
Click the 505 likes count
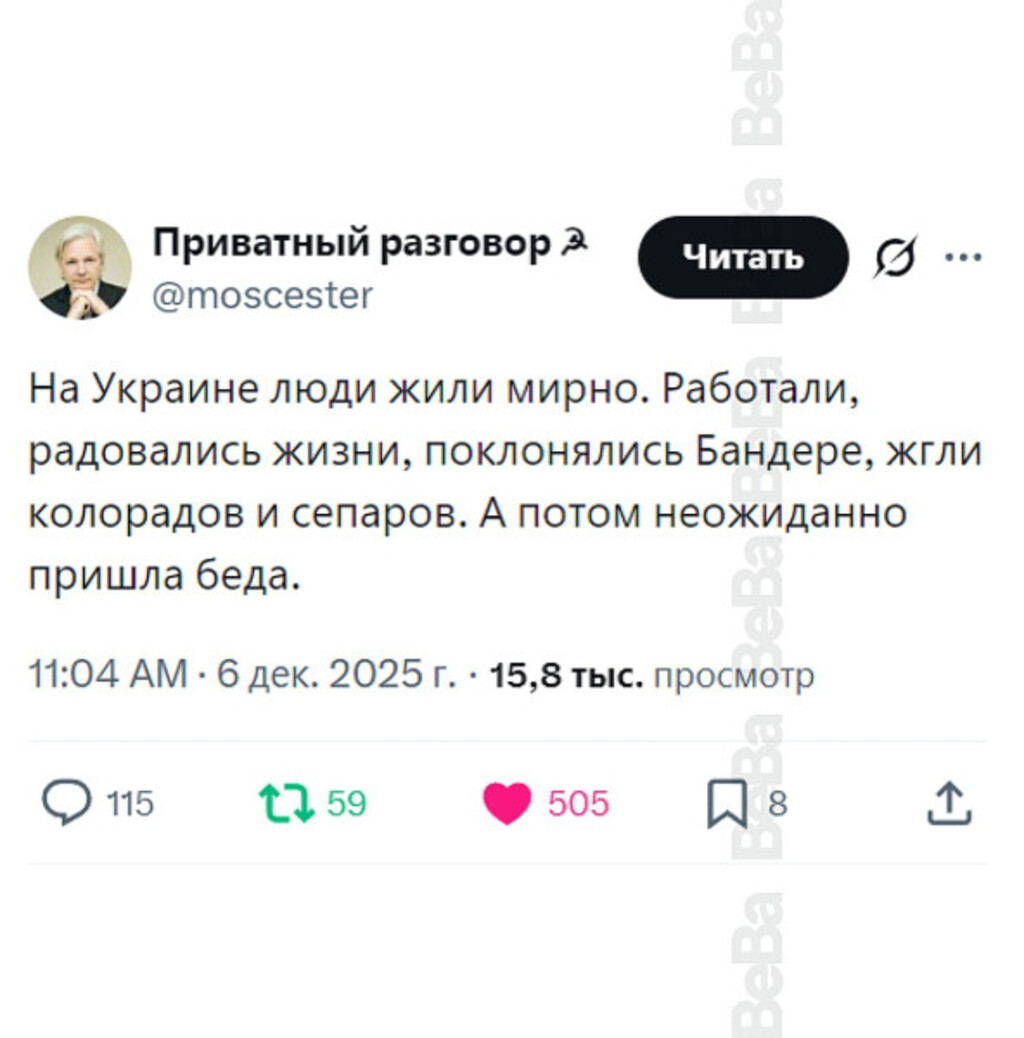click(578, 803)
